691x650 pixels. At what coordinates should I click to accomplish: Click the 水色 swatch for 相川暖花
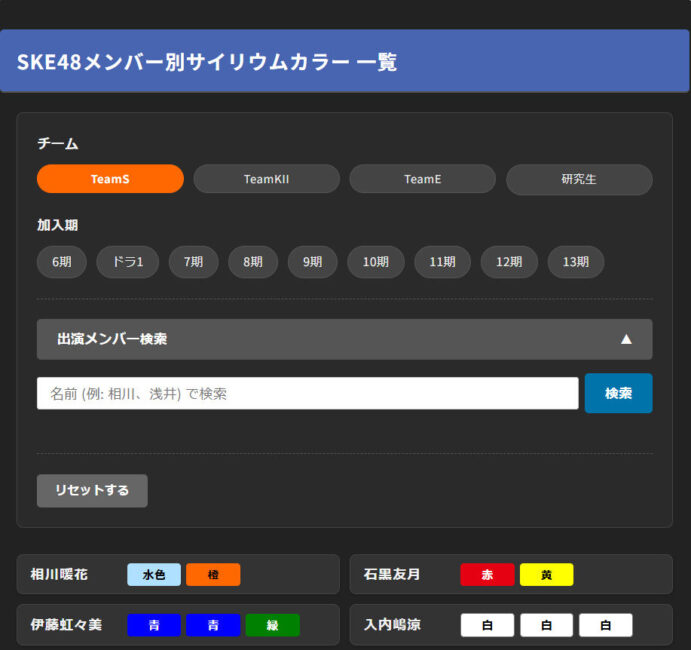point(154,575)
